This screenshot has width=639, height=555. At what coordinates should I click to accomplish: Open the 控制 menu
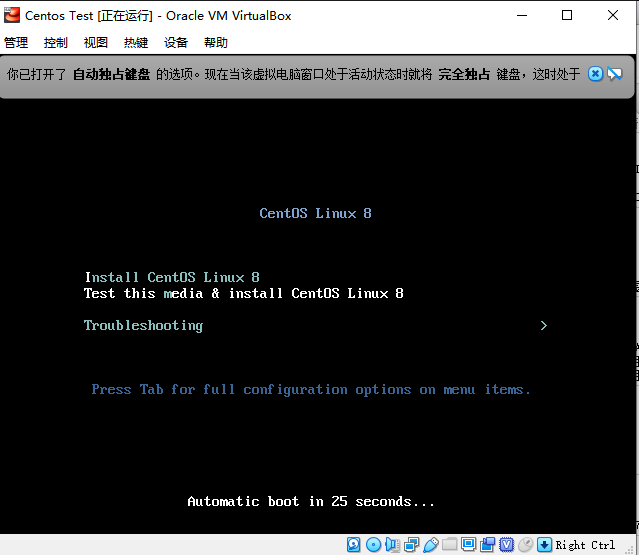(55, 42)
